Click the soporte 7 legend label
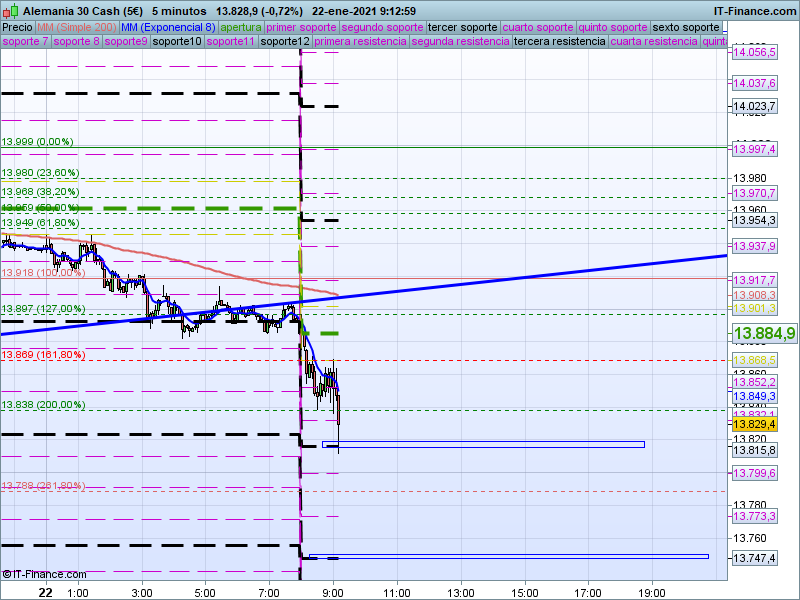Image resolution: width=800 pixels, height=600 pixels. (x=25, y=41)
